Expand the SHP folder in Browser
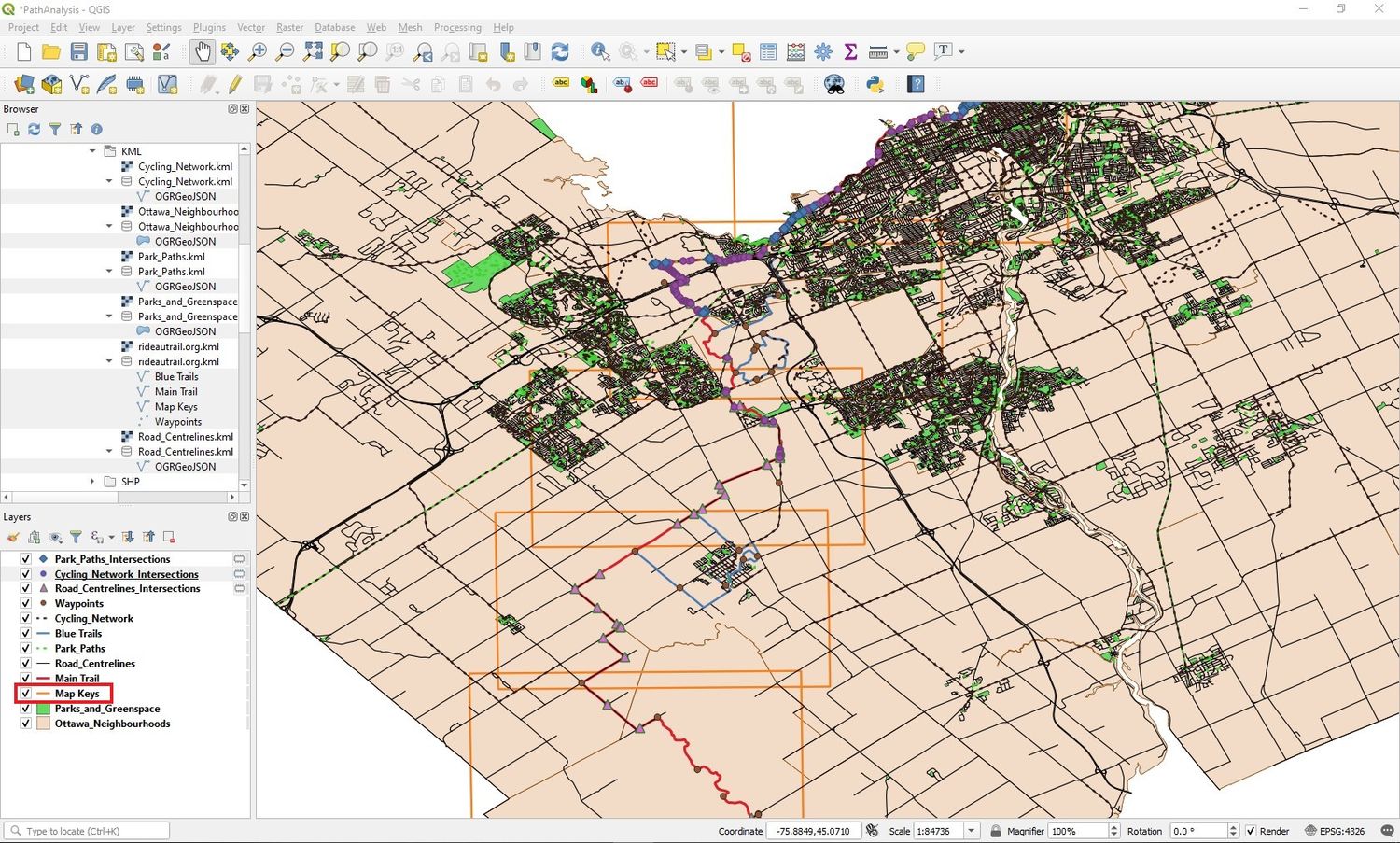Screen dimensions: 1400x843 (x=91, y=481)
